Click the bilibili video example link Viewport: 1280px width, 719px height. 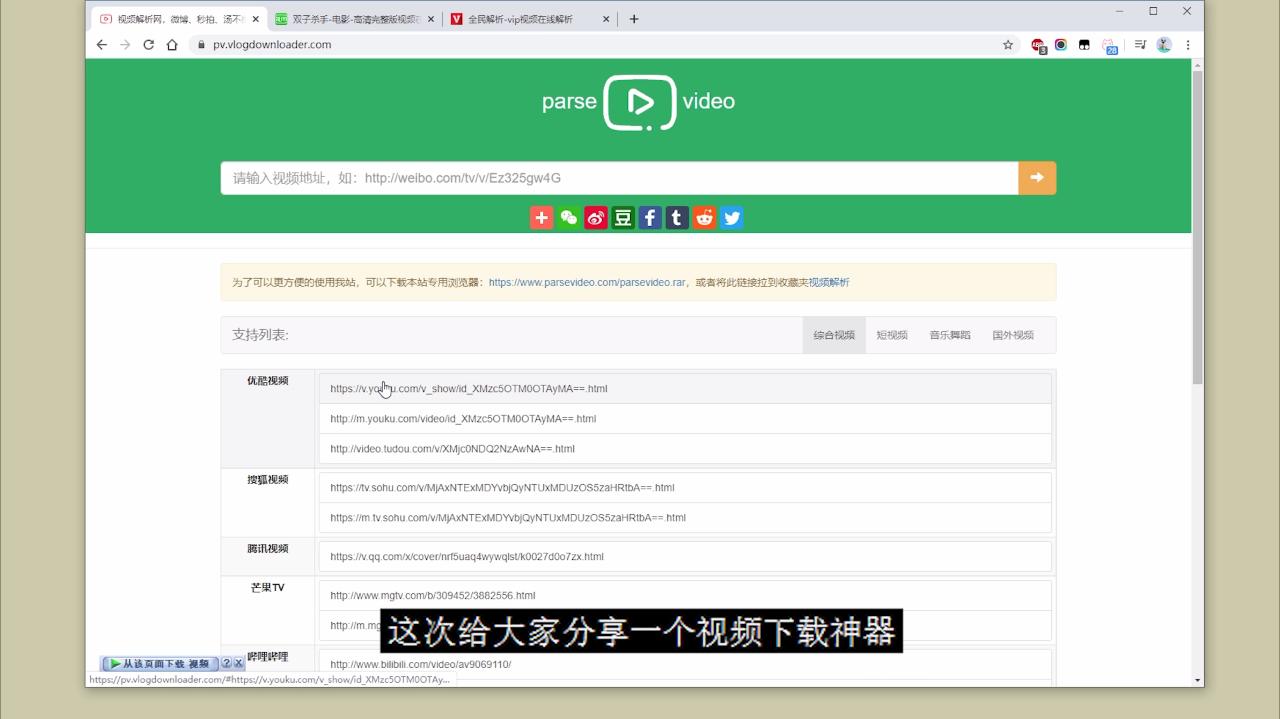coord(418,663)
